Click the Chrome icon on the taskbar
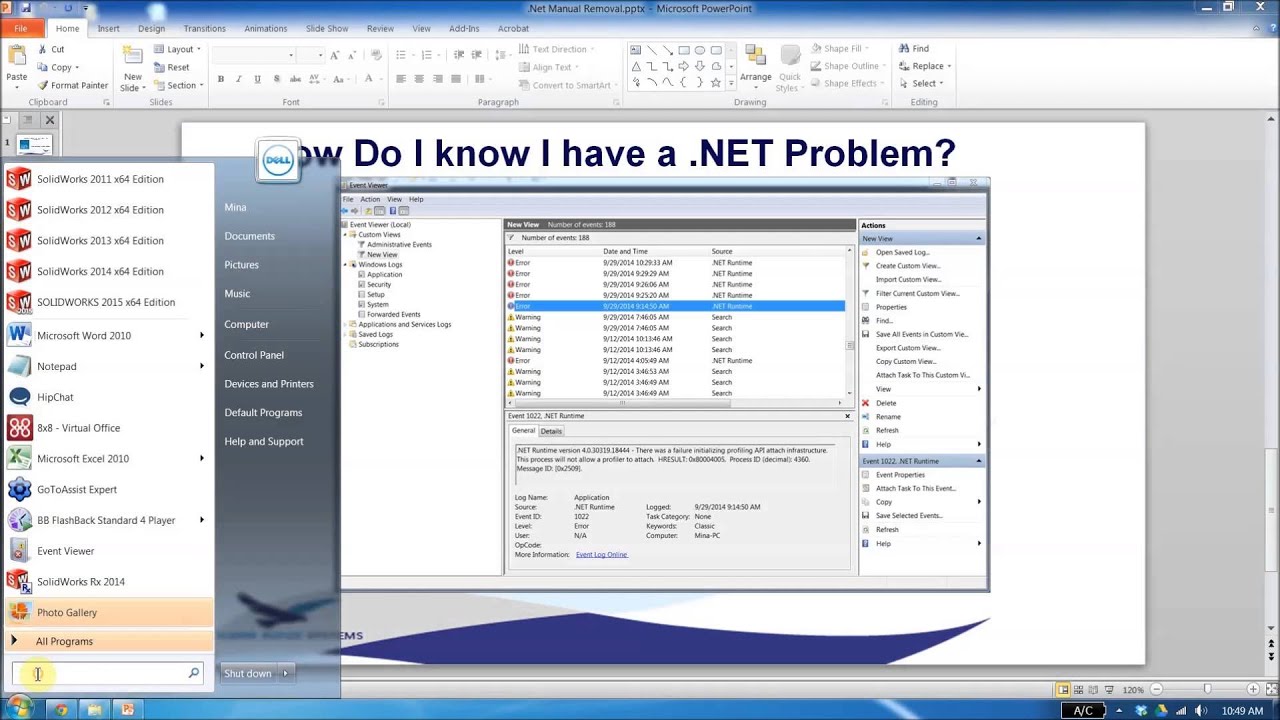The image size is (1280, 720). click(61, 709)
